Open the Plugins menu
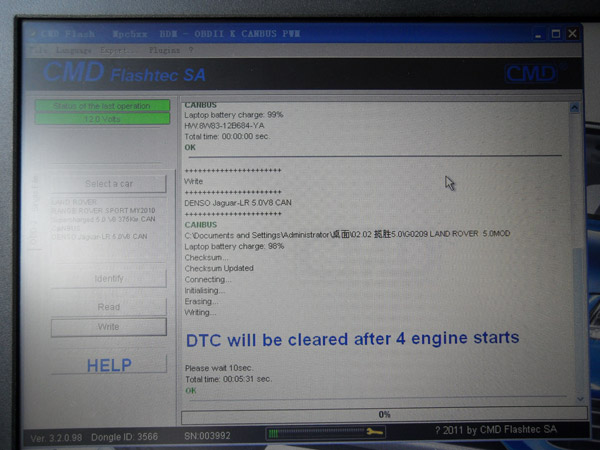Viewport: 600px width, 450px height. (165, 51)
